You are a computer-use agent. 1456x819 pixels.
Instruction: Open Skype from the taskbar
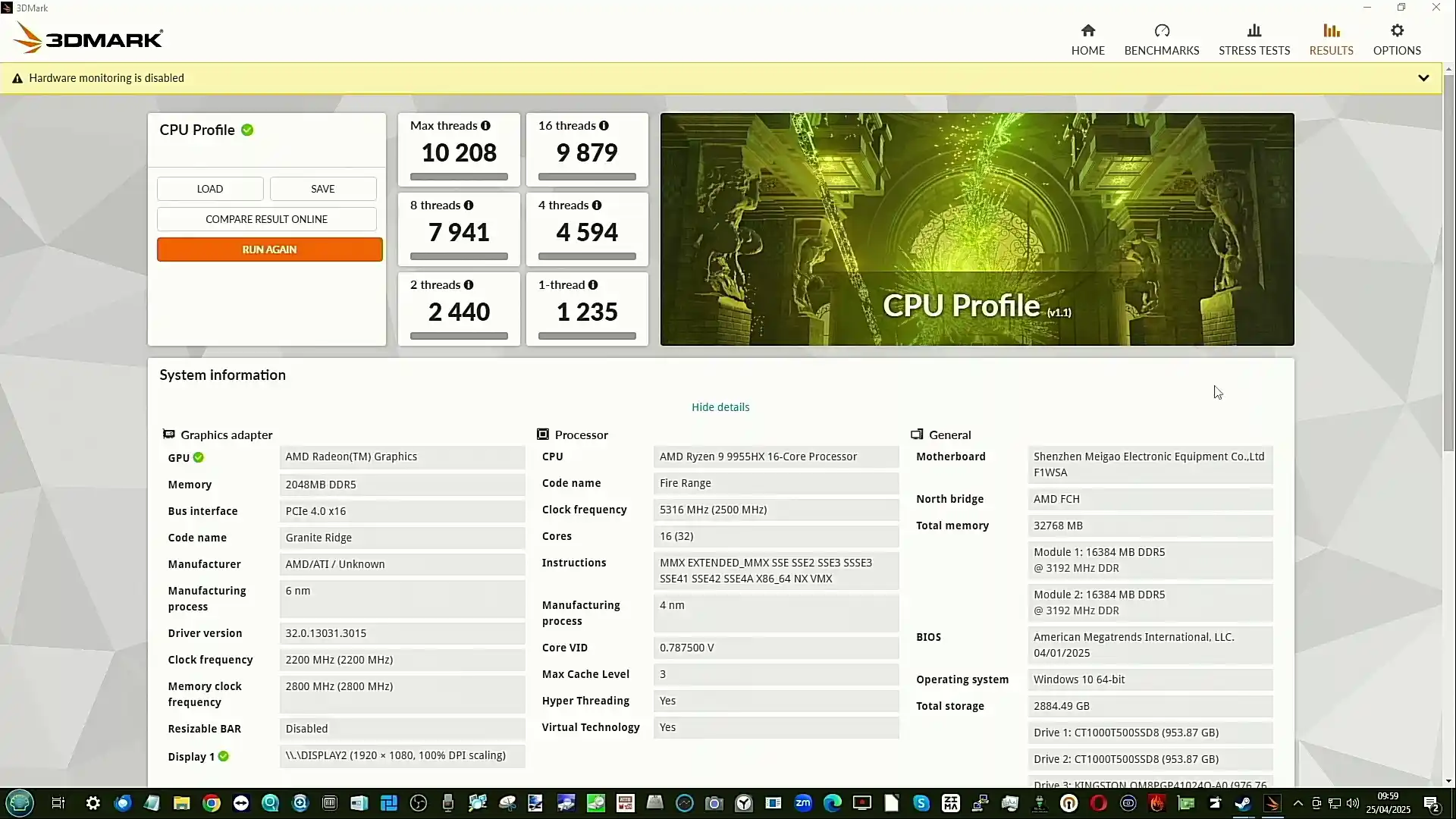pos(921,803)
